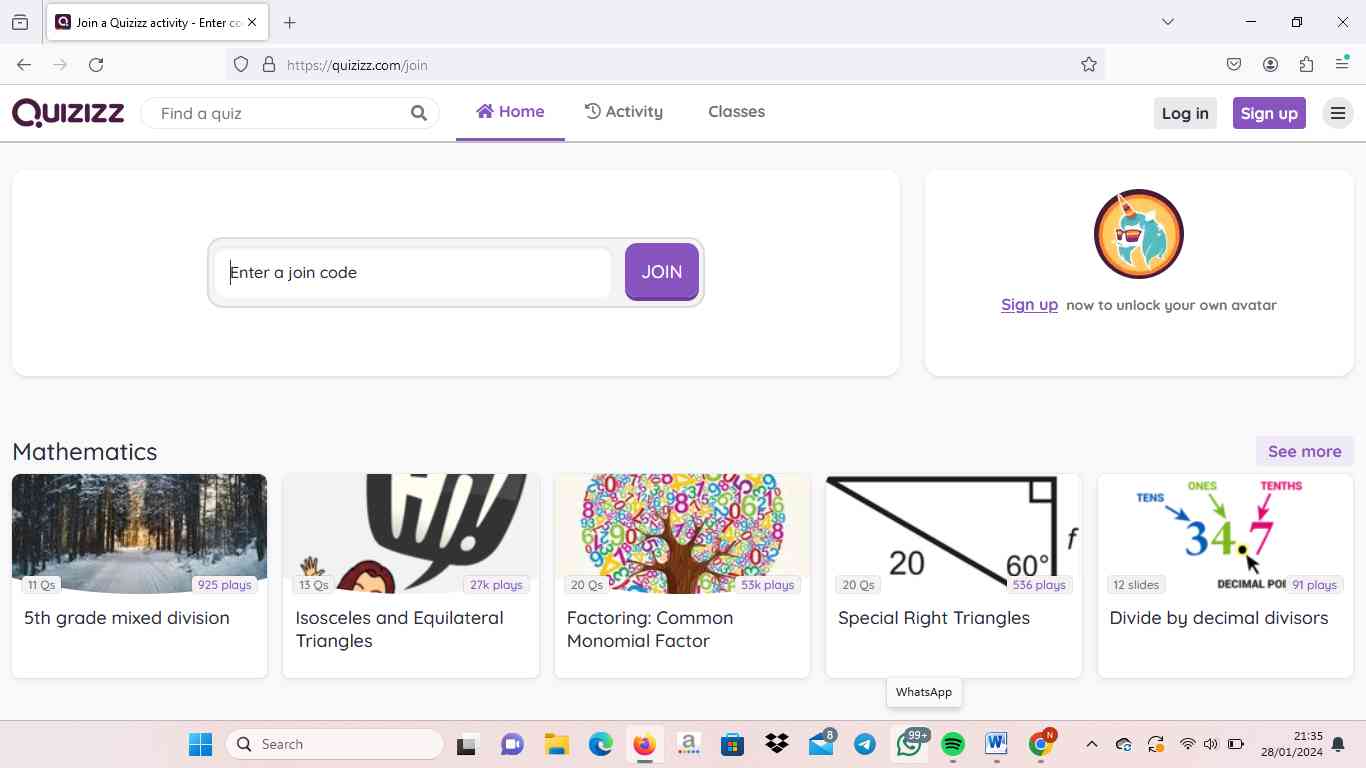Screen dimensions: 1366x768
Task: Click the 925 plays badge
Action: (x=224, y=585)
